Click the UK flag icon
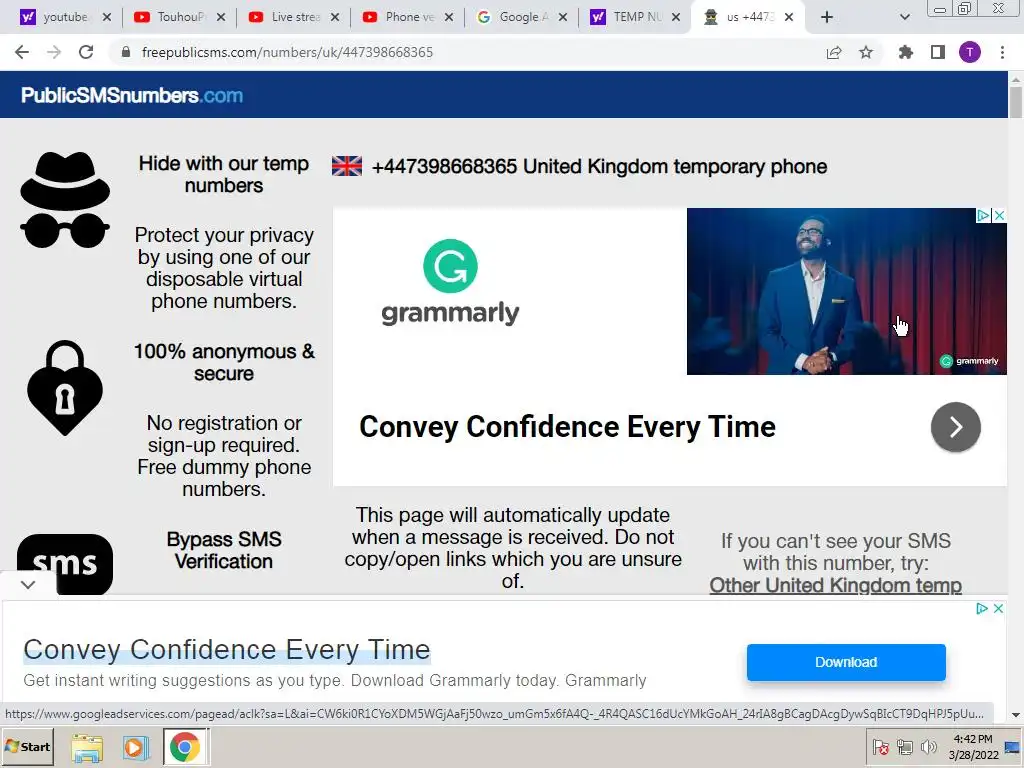The width and height of the screenshot is (1024, 768). 347,166
